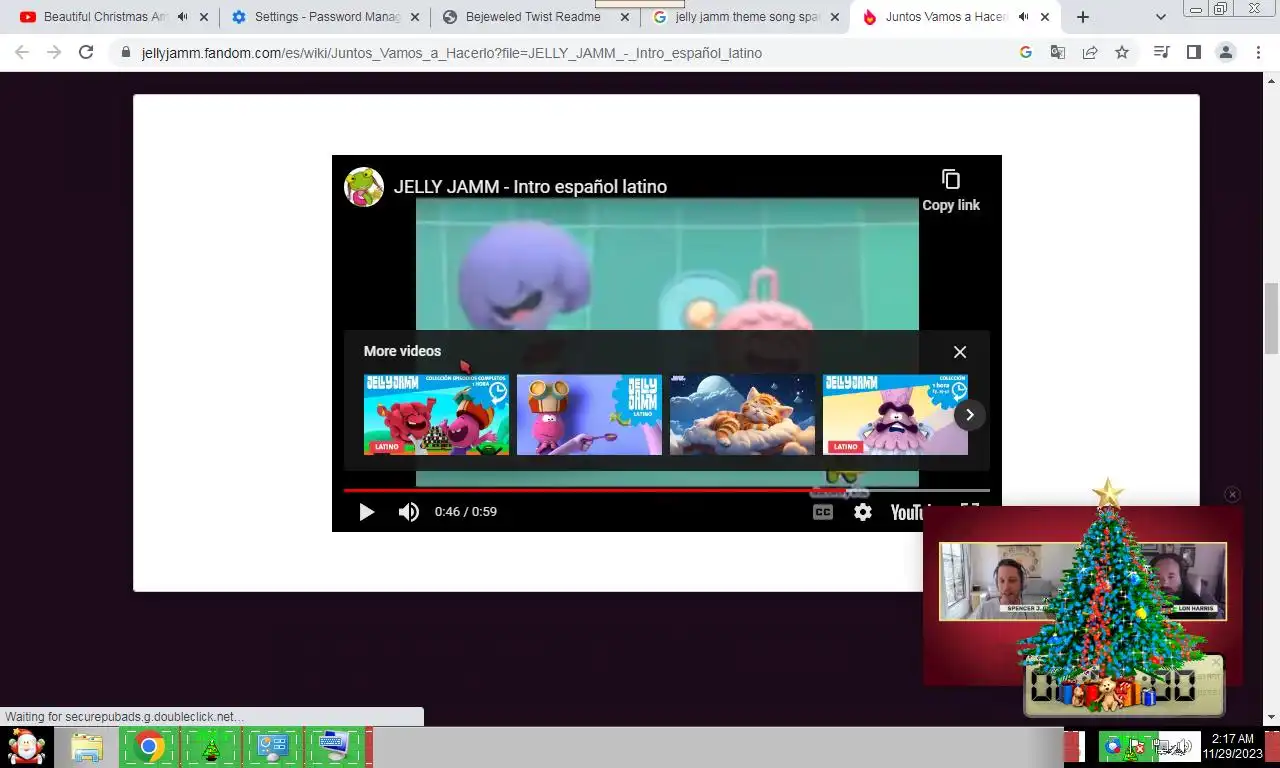Open the red monsters Jelly Jamm thumbnail
The height and width of the screenshot is (768, 1280).
(x=436, y=415)
